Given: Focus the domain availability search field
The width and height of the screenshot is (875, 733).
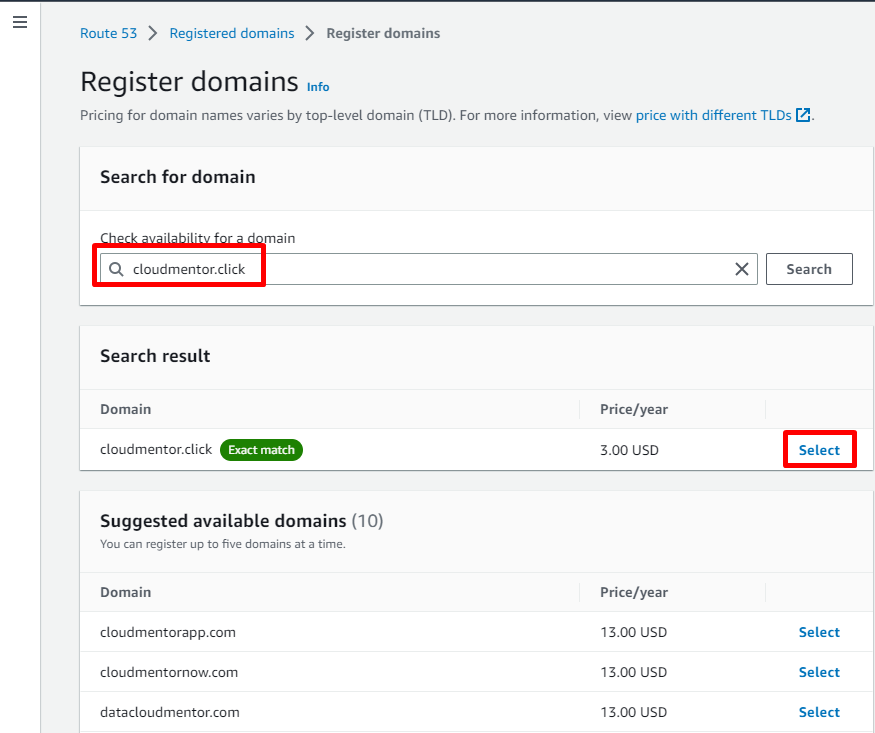Looking at the screenshot, I should pos(430,269).
